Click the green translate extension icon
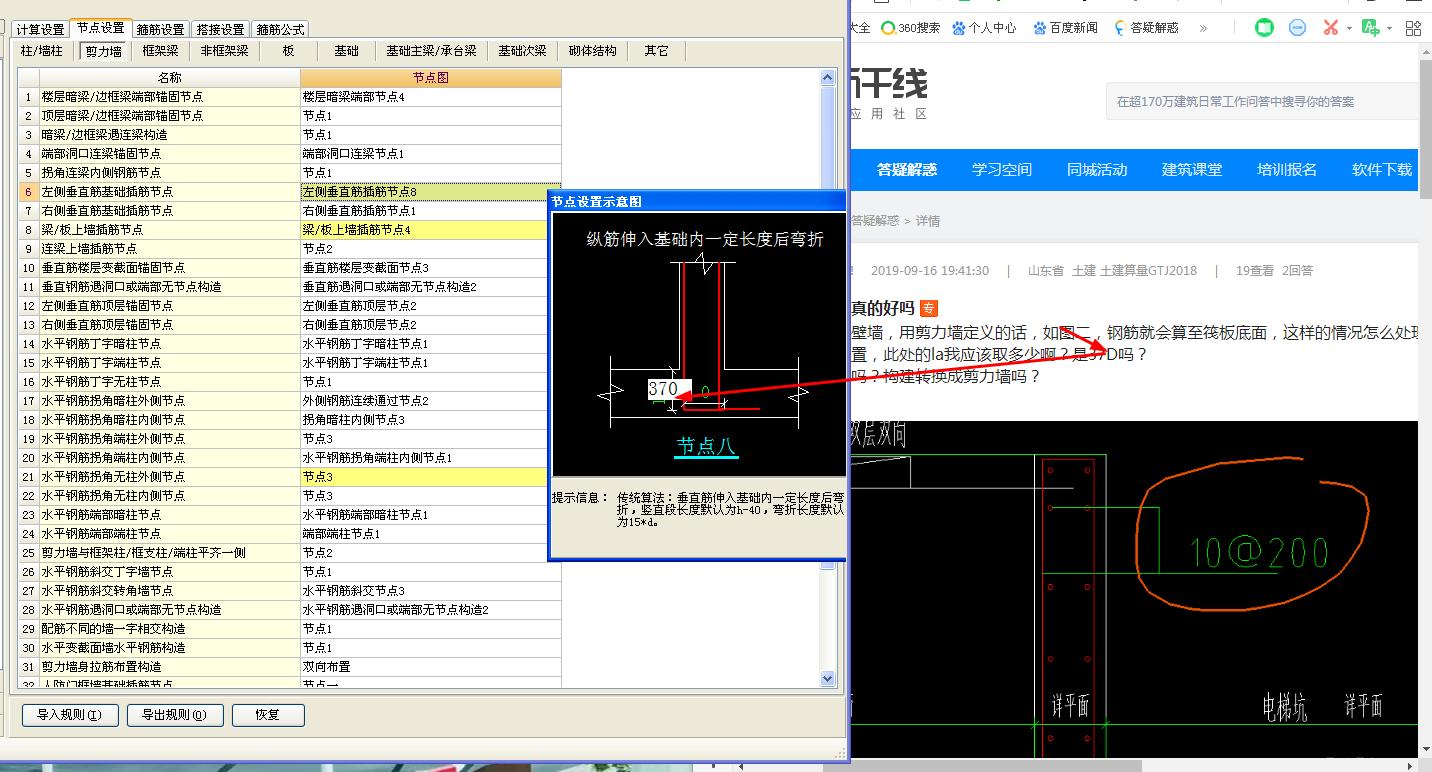1432x772 pixels. (x=1370, y=28)
